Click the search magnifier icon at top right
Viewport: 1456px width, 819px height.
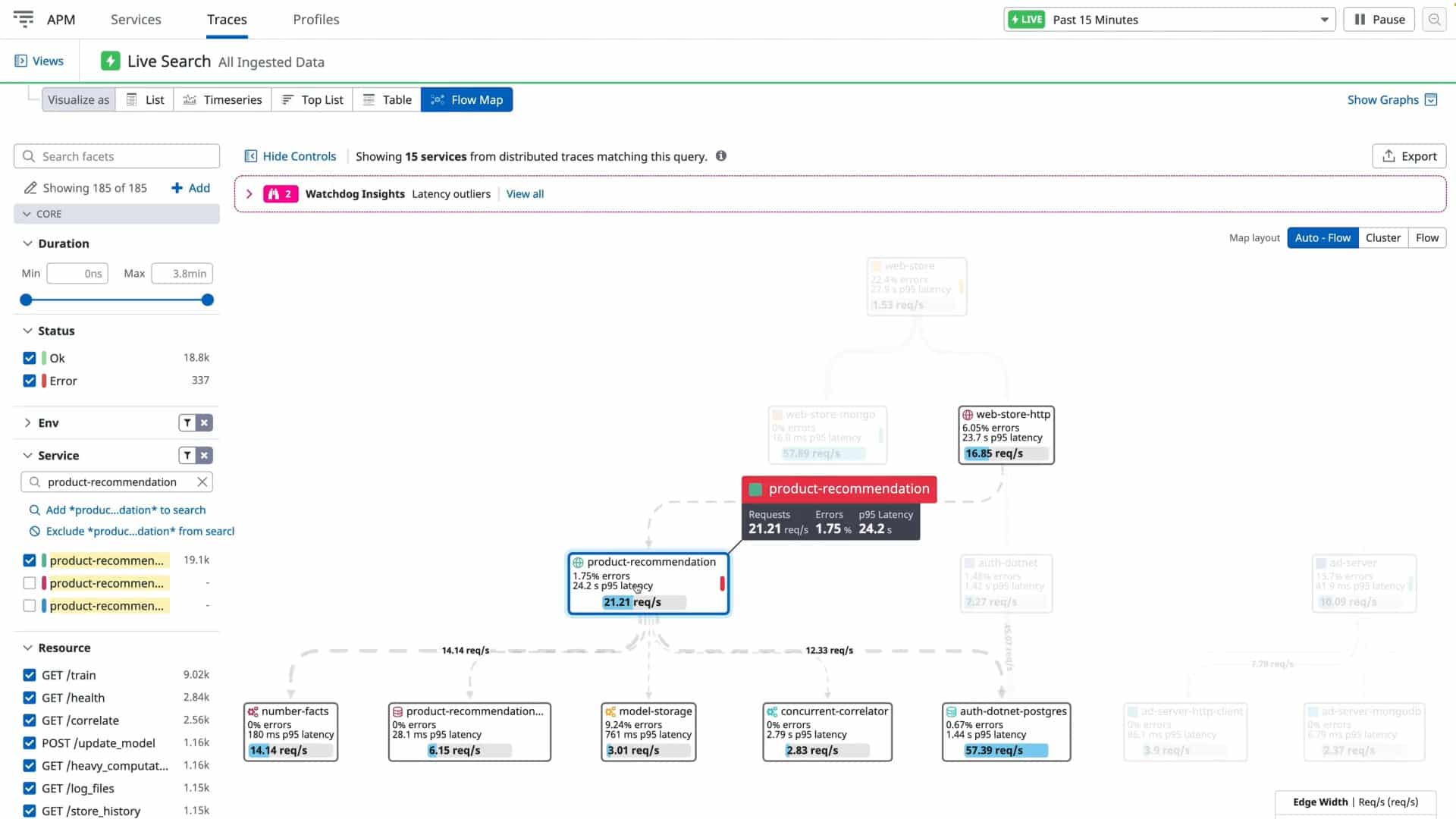(1434, 20)
